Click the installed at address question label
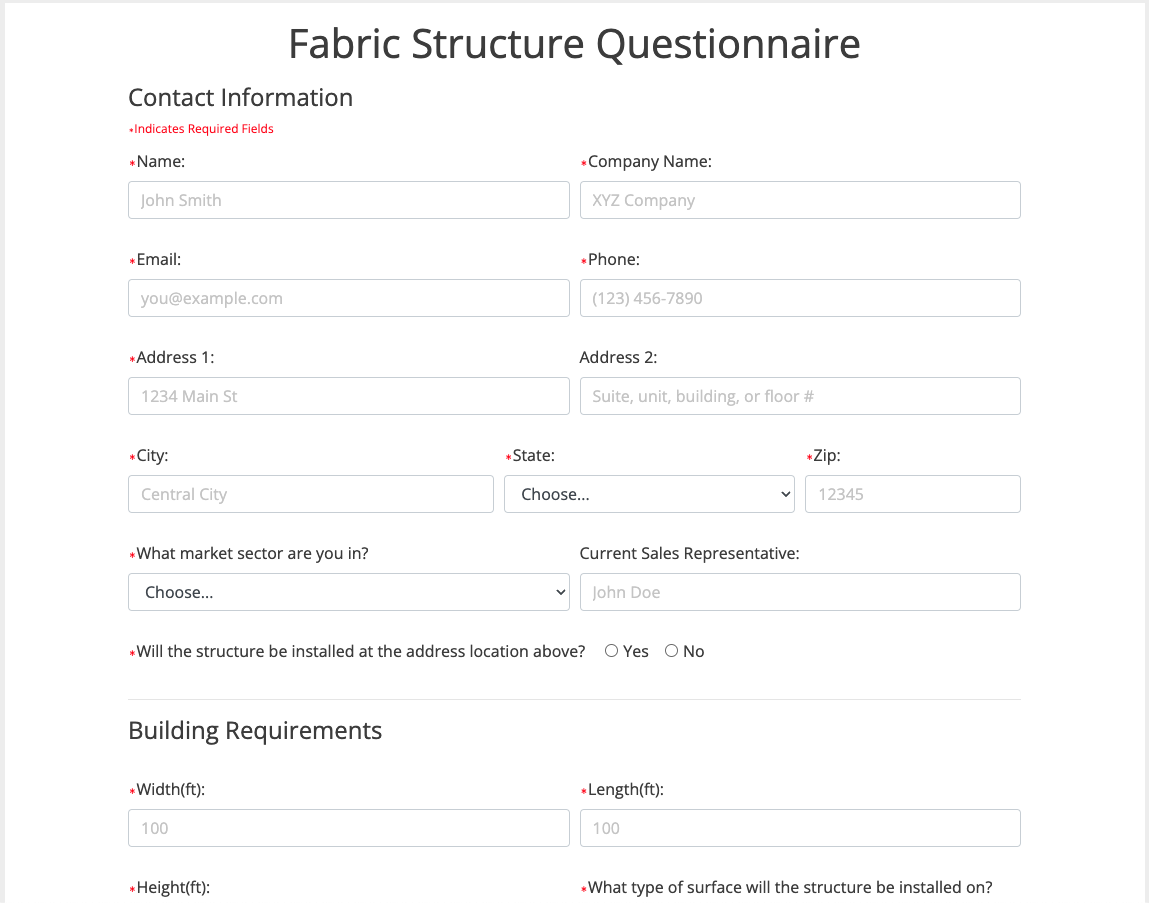This screenshot has width=1149, height=903. pos(360,652)
